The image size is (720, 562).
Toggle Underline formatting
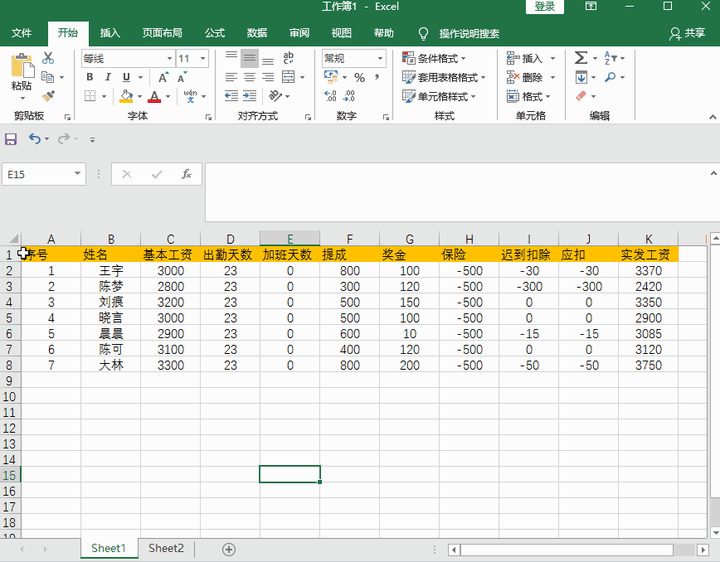pyautogui.click(x=126, y=78)
